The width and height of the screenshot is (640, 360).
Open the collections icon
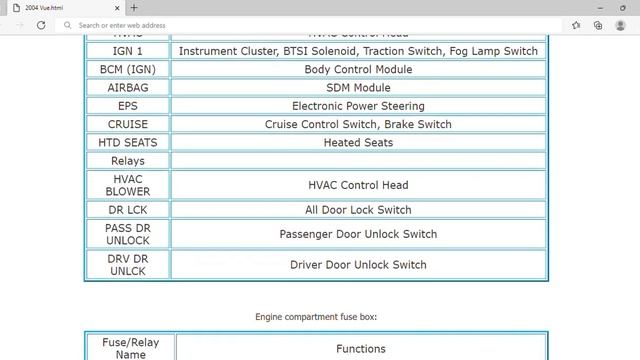[x=598, y=25]
